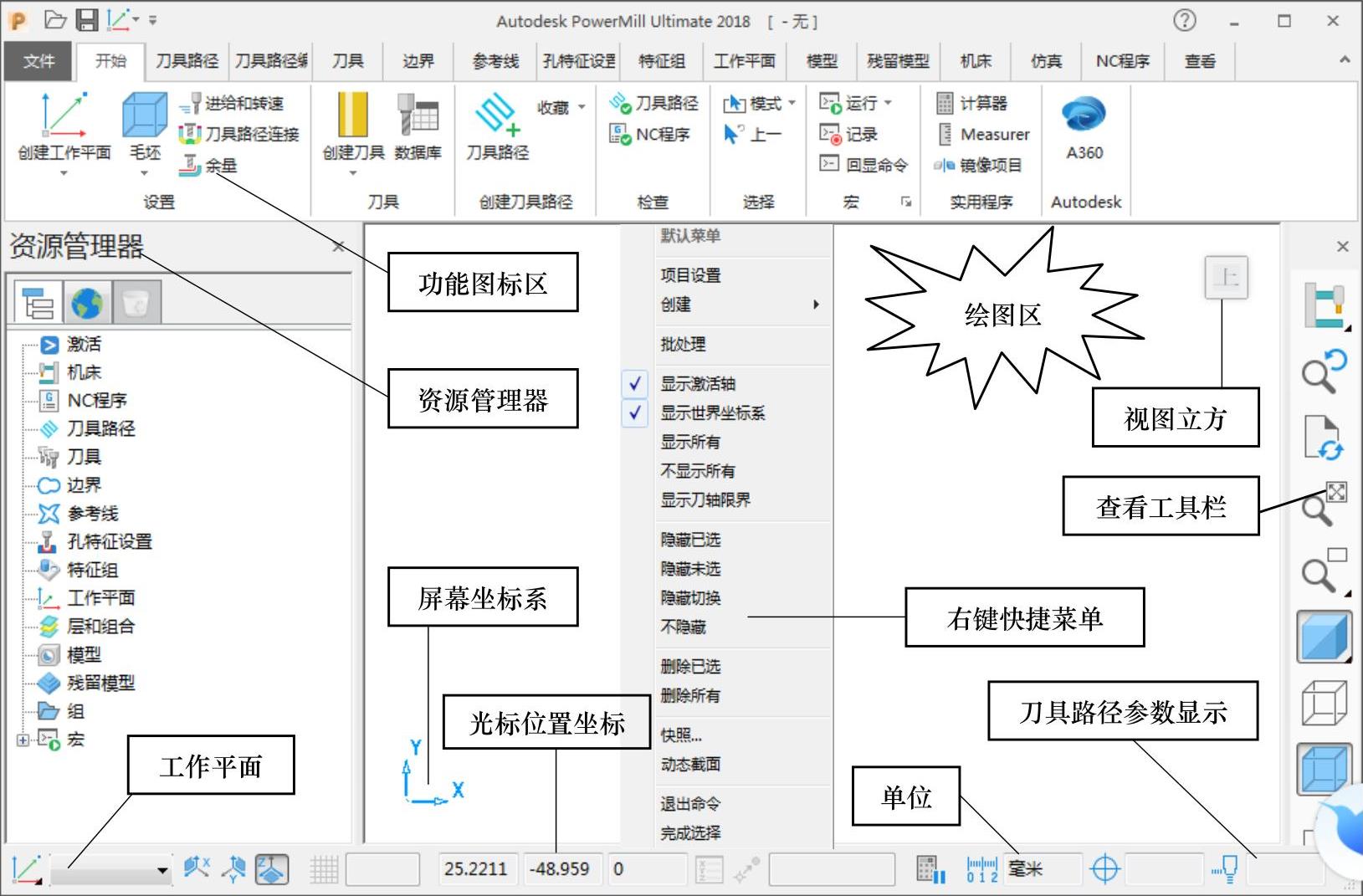Click the 镜像项目 mirror project tool
The width and height of the screenshot is (1363, 896).
coord(977,165)
